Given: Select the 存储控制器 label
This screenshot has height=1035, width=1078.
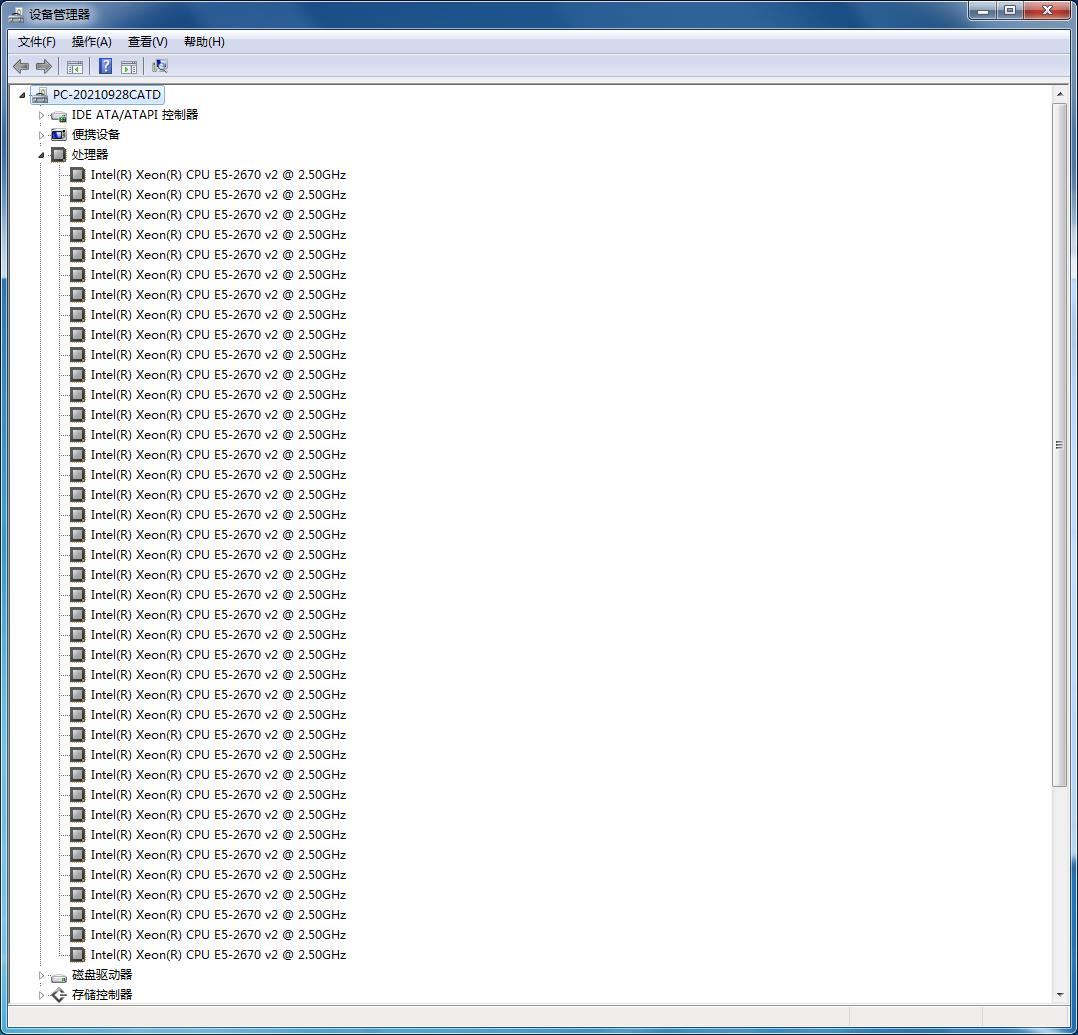Looking at the screenshot, I should [x=102, y=994].
